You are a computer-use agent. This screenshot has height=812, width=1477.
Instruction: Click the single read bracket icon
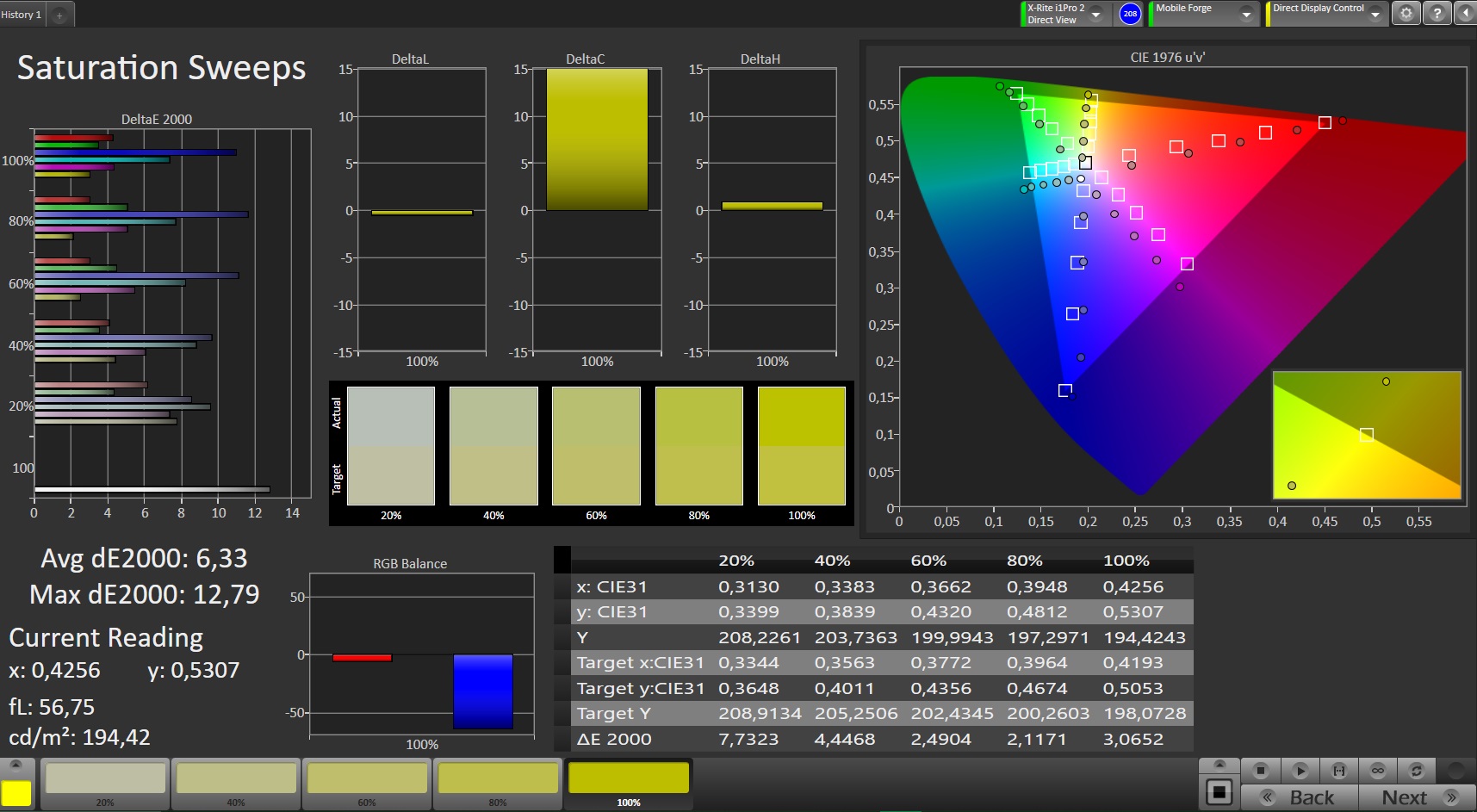tap(1338, 770)
